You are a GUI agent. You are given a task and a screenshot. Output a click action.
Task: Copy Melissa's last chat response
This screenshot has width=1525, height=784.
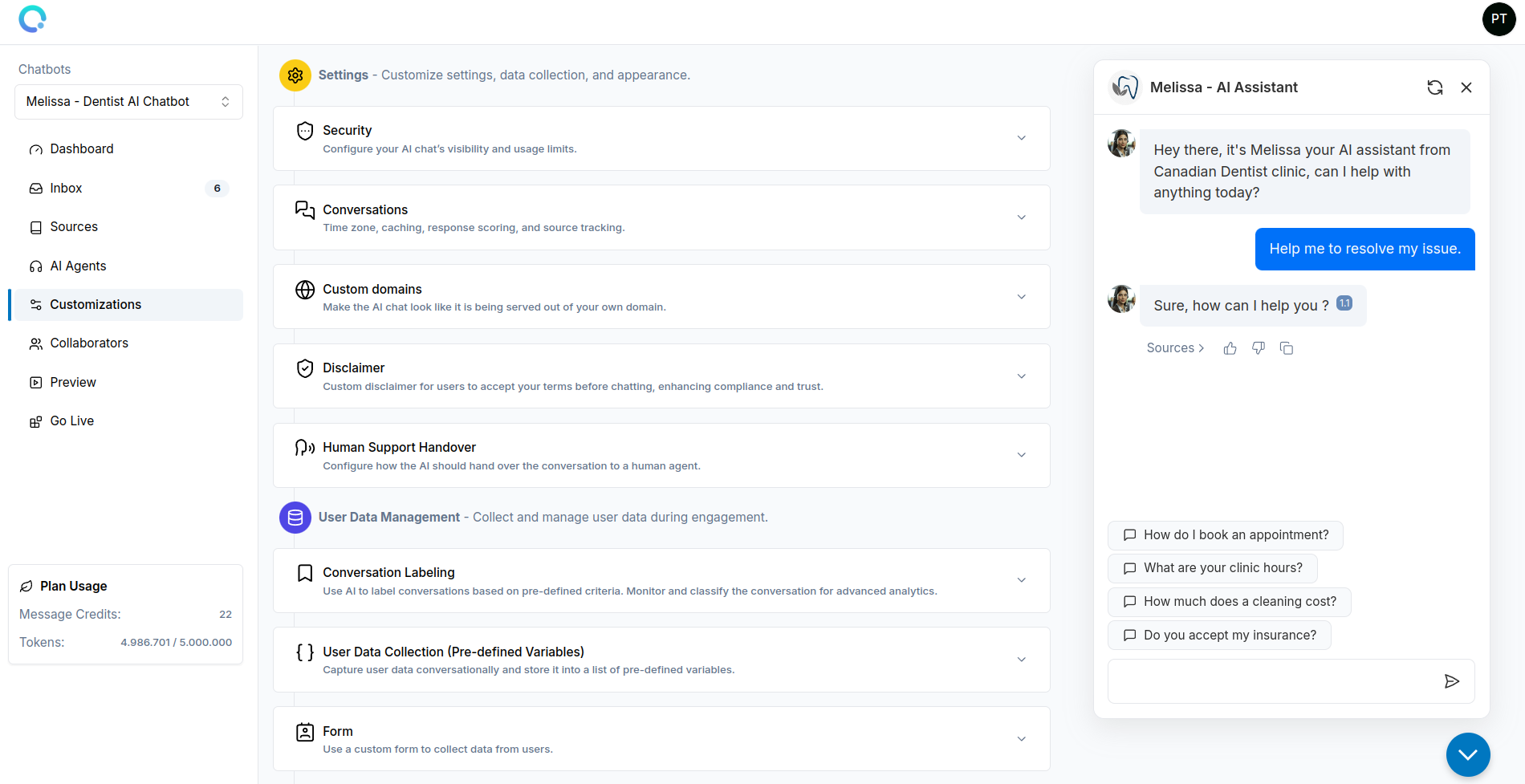coord(1287,347)
